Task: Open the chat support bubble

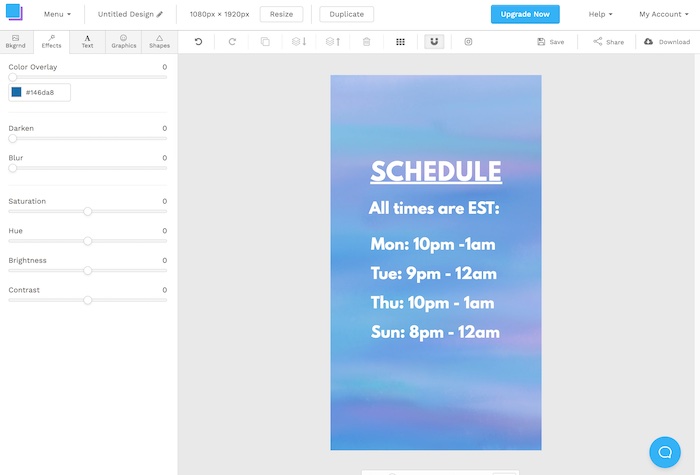Action: 664,451
